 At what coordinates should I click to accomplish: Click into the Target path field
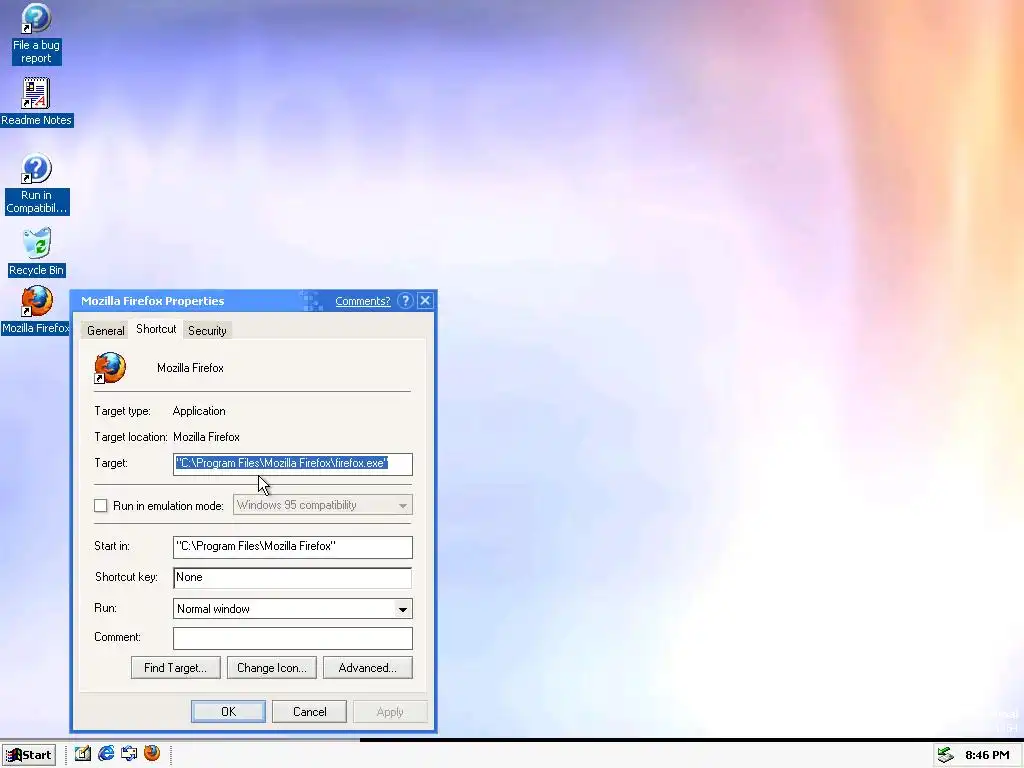[x=293, y=464]
